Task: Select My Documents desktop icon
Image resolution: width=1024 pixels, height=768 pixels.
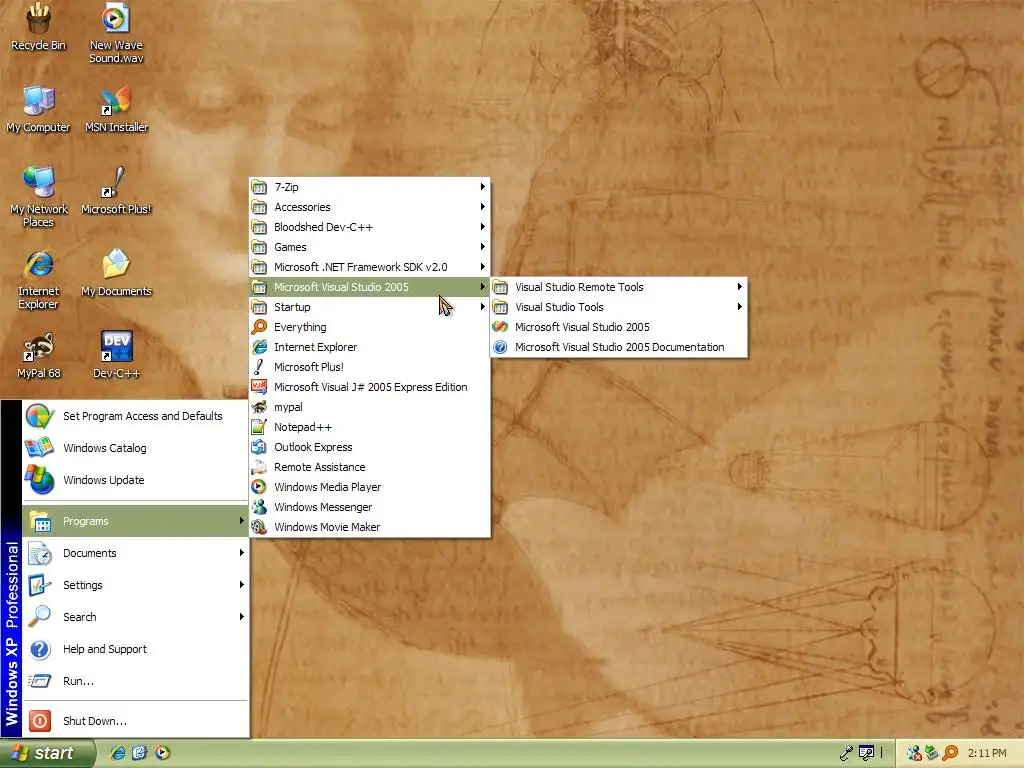Action: (116, 273)
